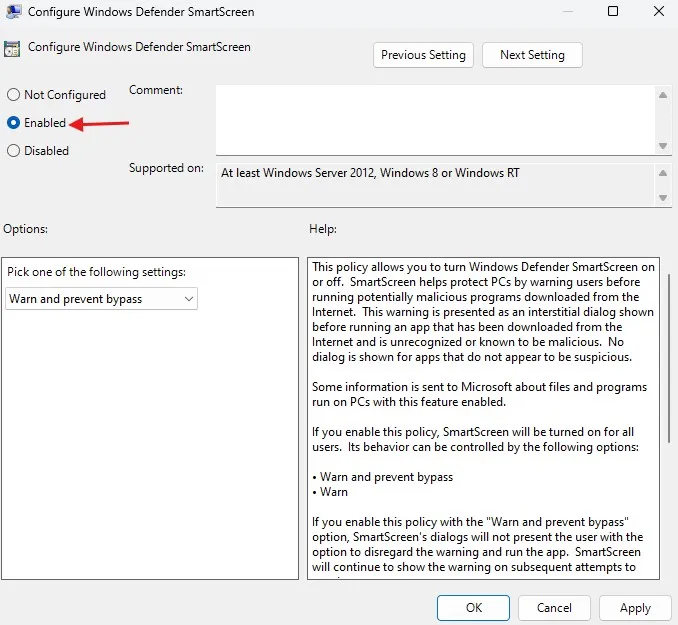Viewport: 678px width, 625px height.
Task: Click the title bar window icon
Action: (x=13, y=11)
